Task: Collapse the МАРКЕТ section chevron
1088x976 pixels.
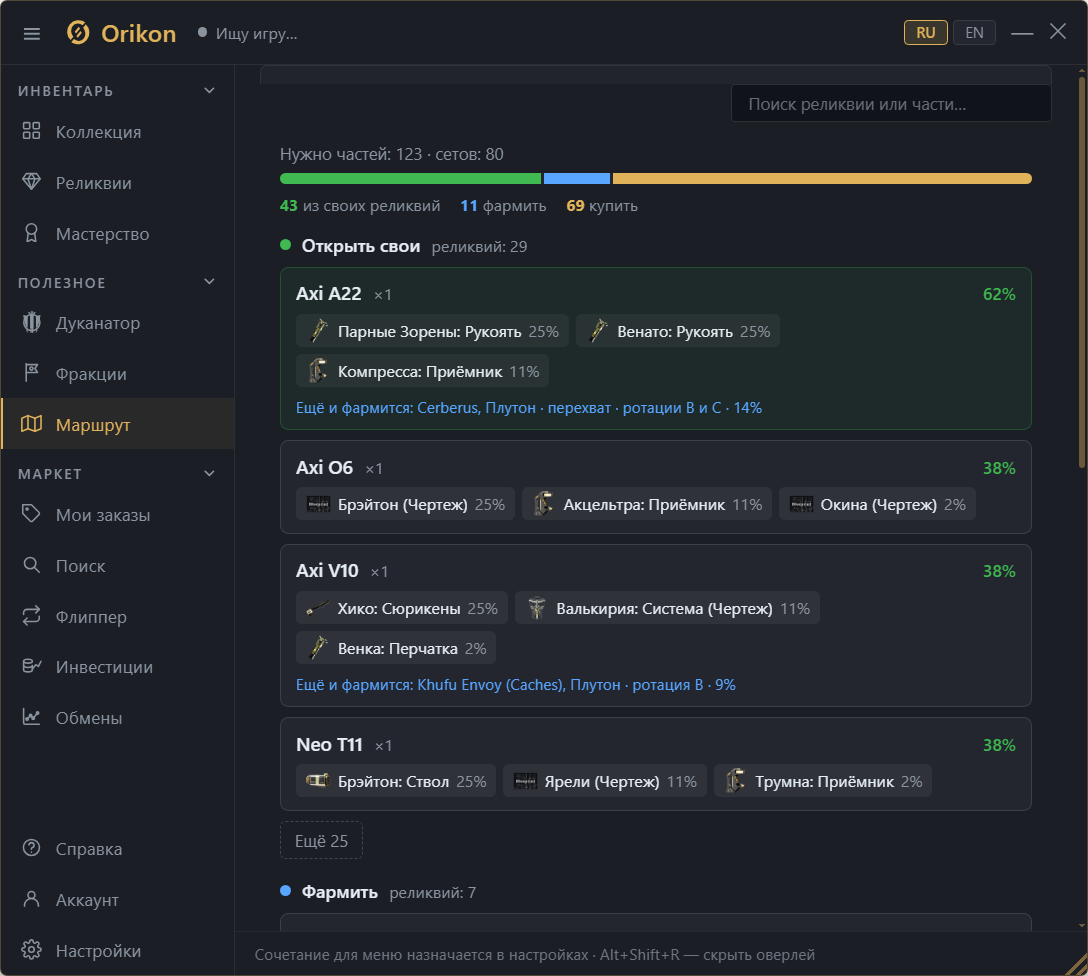Action: (210, 474)
